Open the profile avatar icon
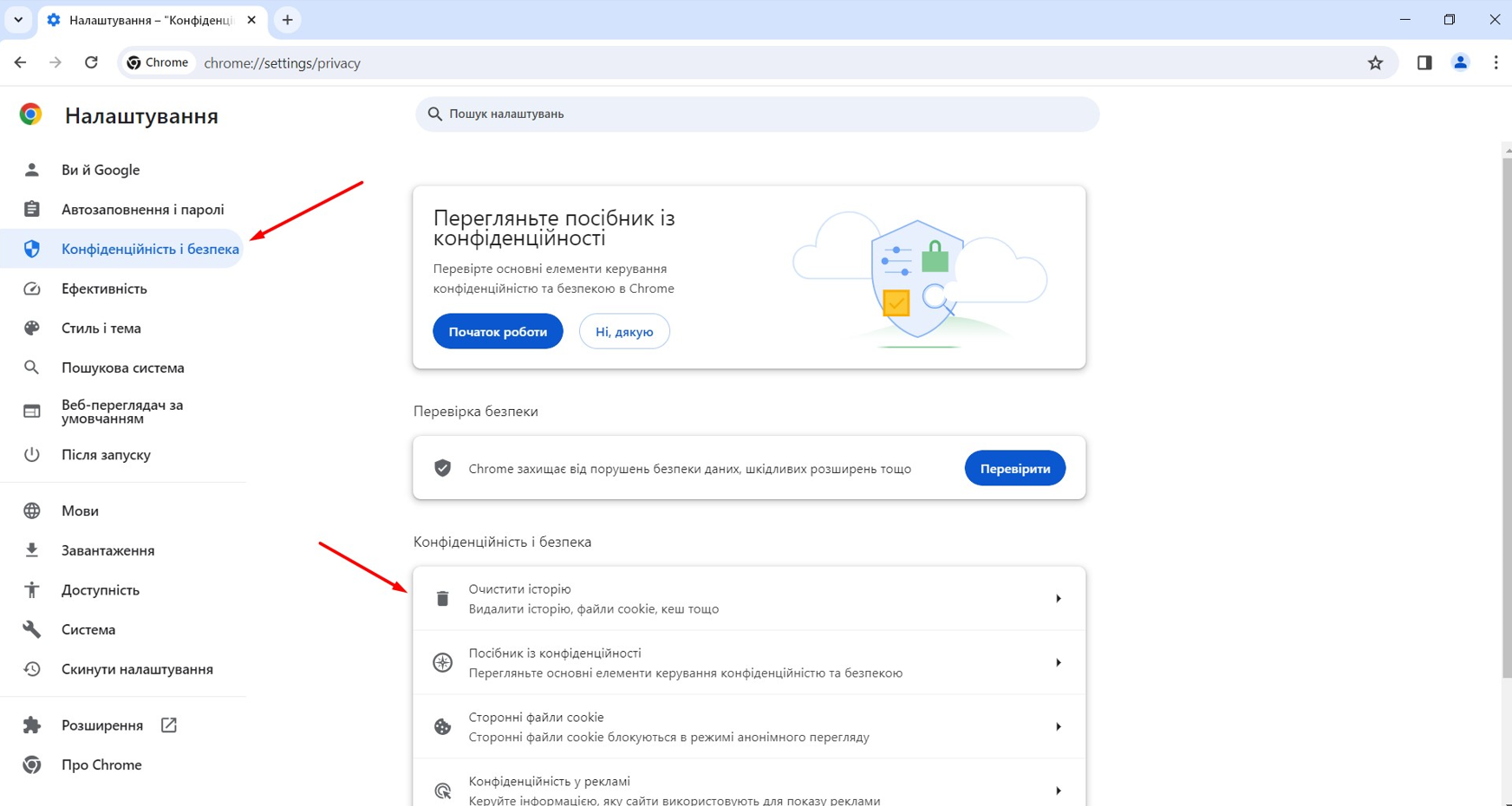1512x806 pixels. tap(1460, 62)
